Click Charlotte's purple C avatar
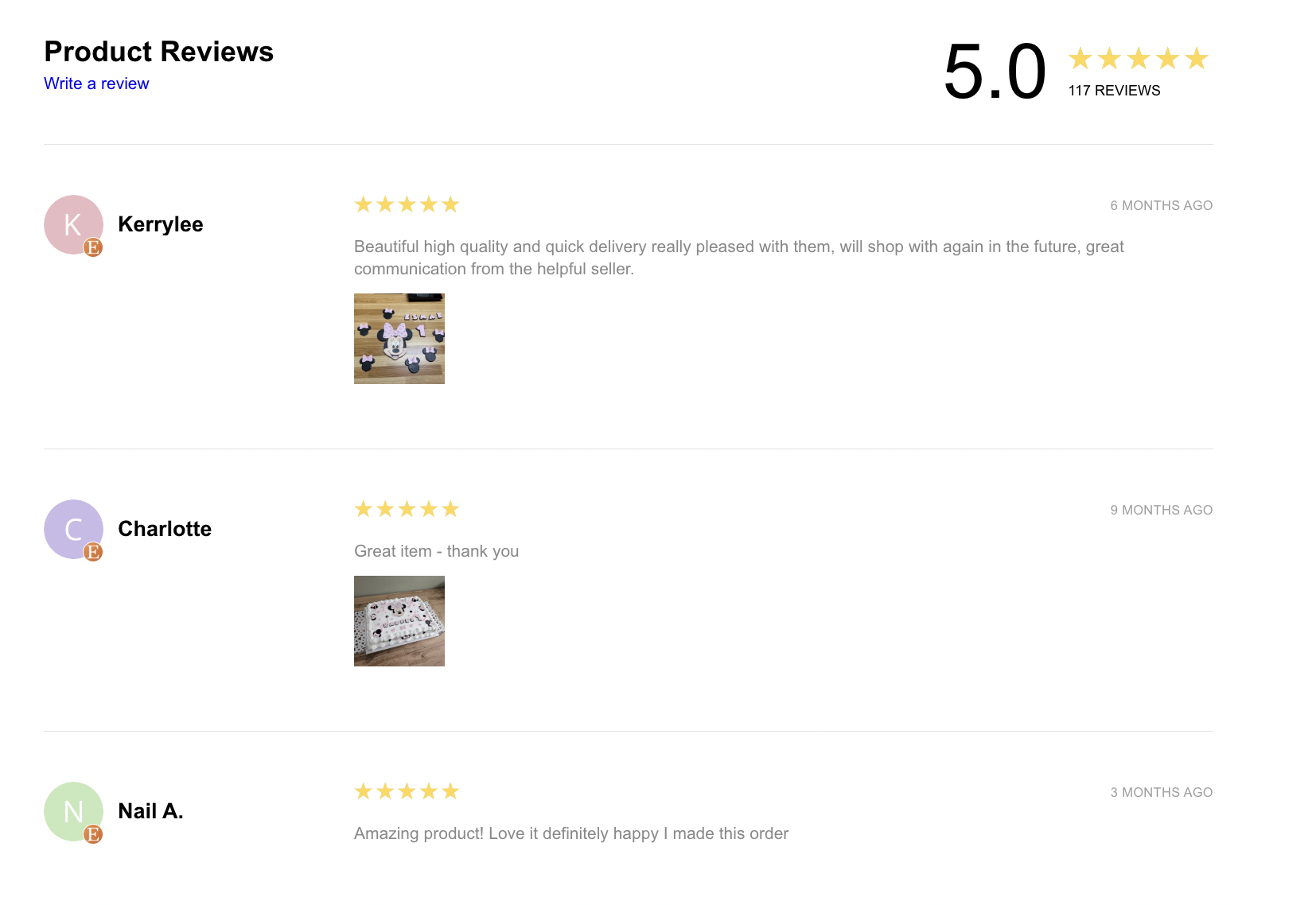This screenshot has height=905, width=1316. (72, 528)
